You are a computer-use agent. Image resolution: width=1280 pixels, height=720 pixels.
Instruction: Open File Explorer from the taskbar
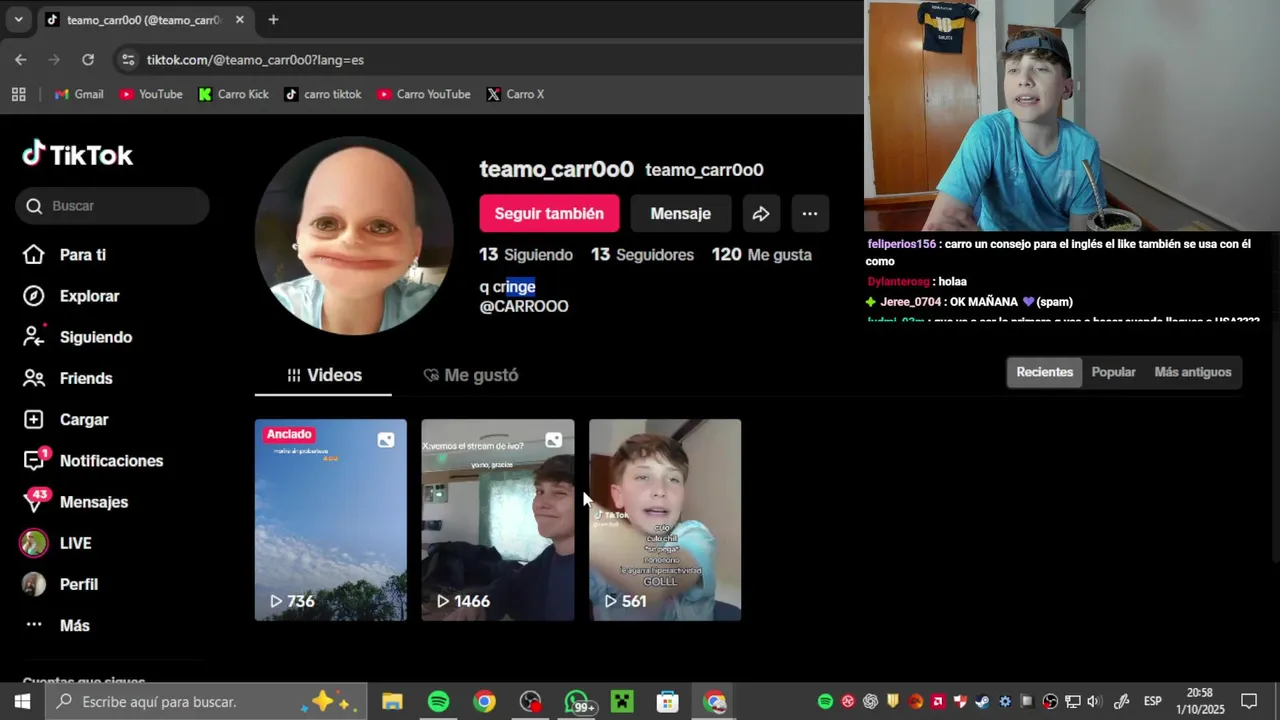392,702
